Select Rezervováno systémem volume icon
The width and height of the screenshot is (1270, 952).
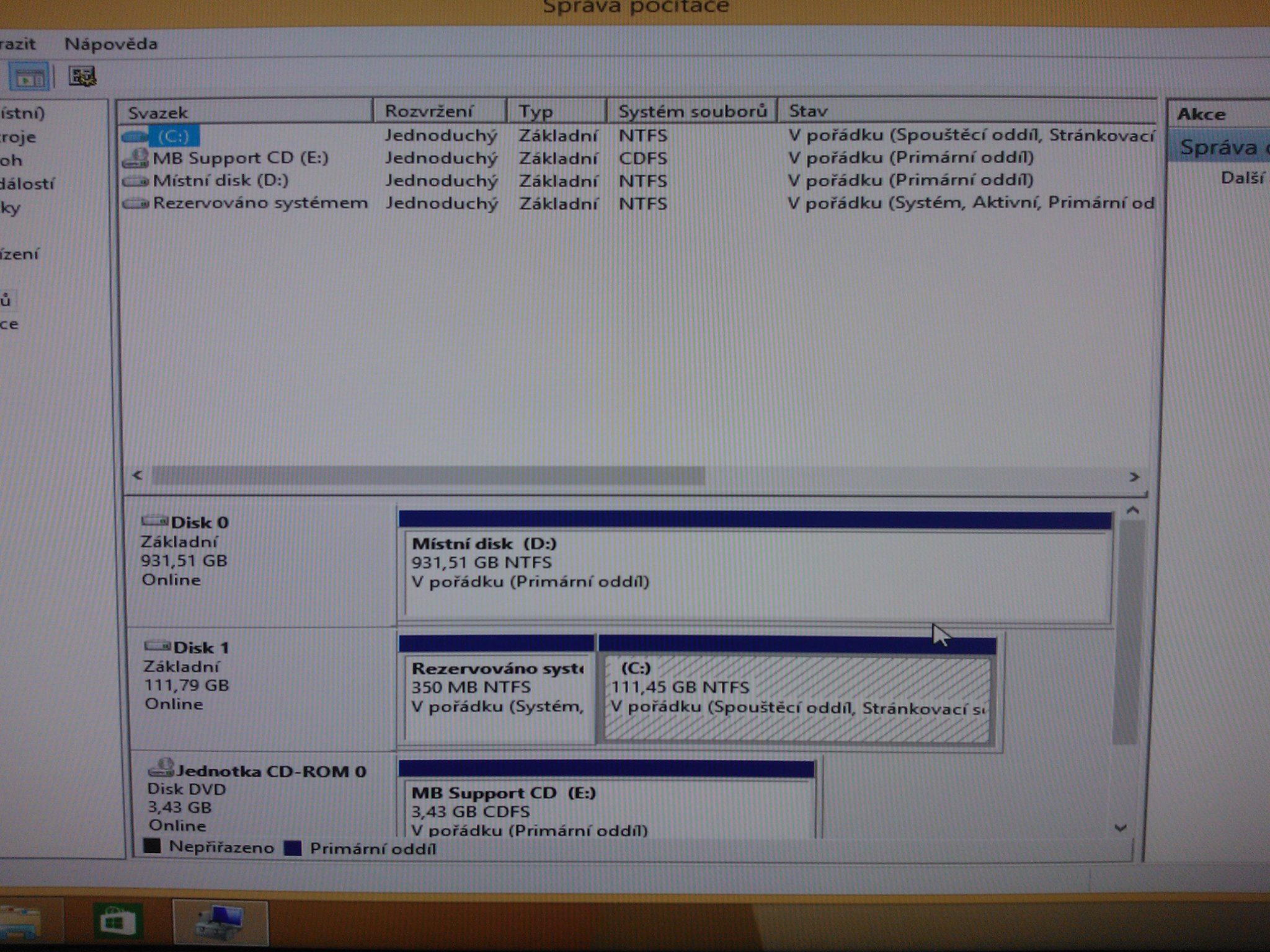(135, 203)
